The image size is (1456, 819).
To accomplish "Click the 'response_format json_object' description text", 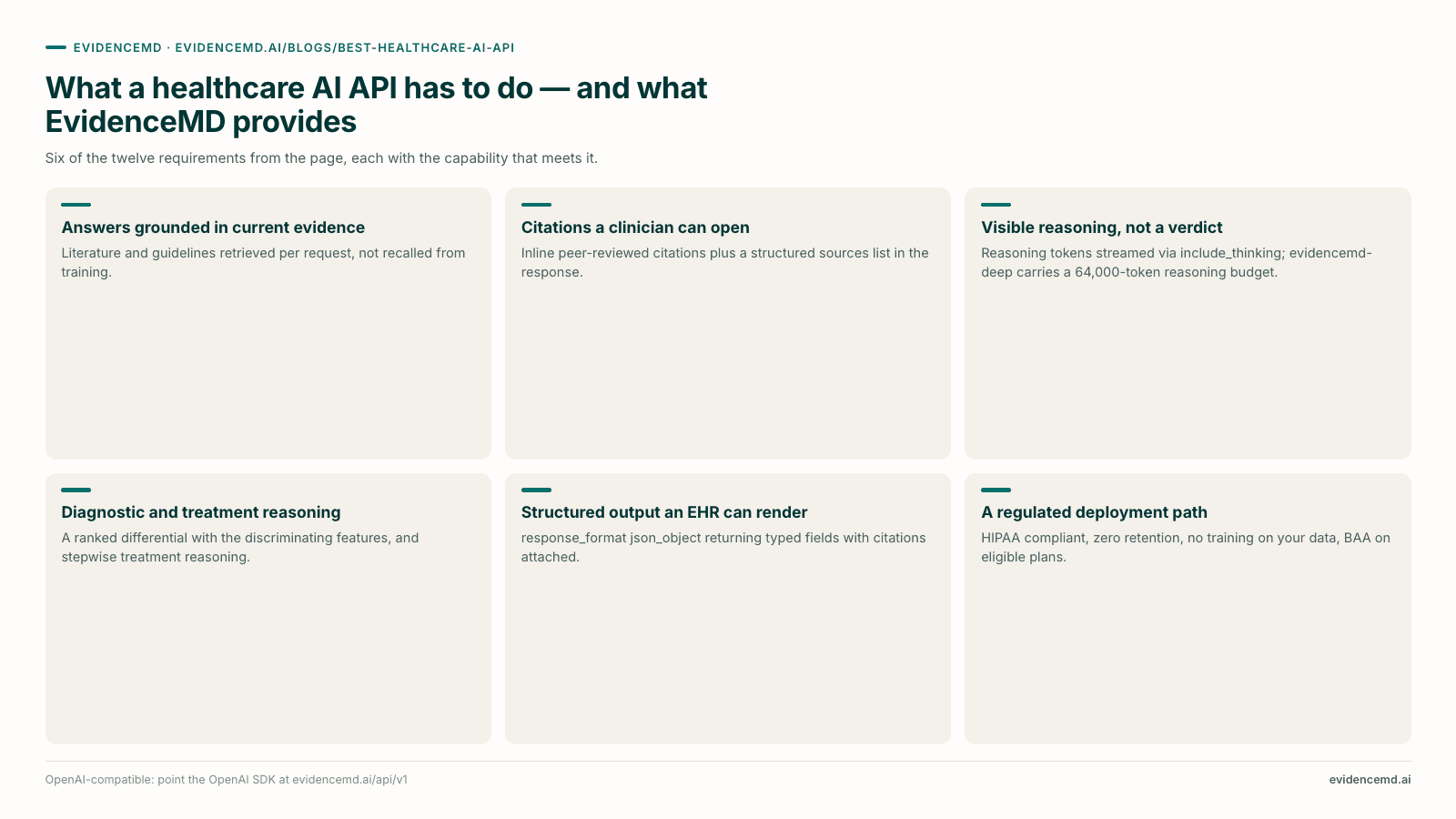I will tap(723, 547).
